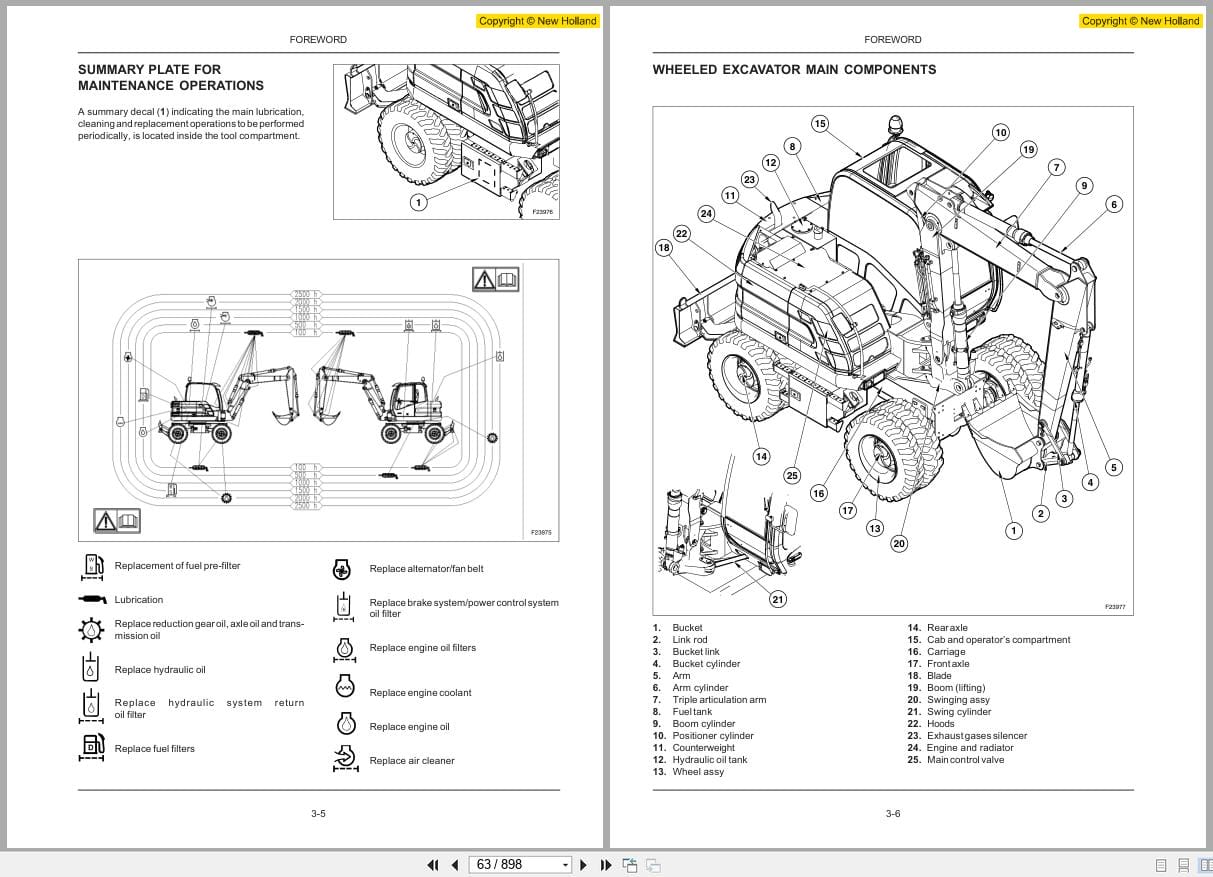Click the engine coolant symbol

point(344,687)
